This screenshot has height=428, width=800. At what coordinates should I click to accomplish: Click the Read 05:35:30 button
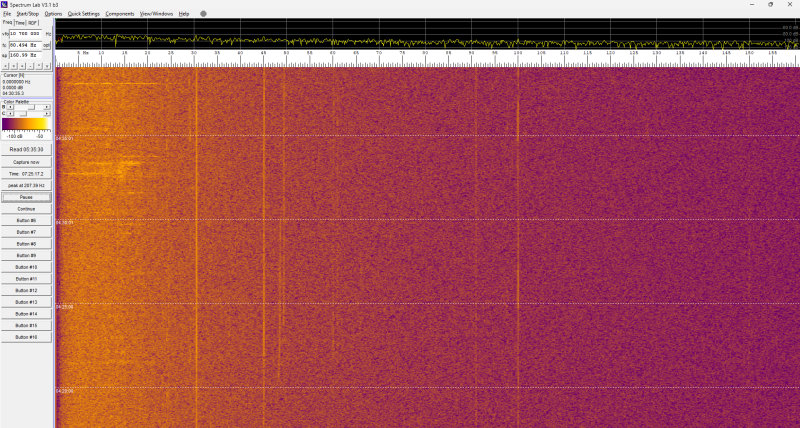click(26, 149)
